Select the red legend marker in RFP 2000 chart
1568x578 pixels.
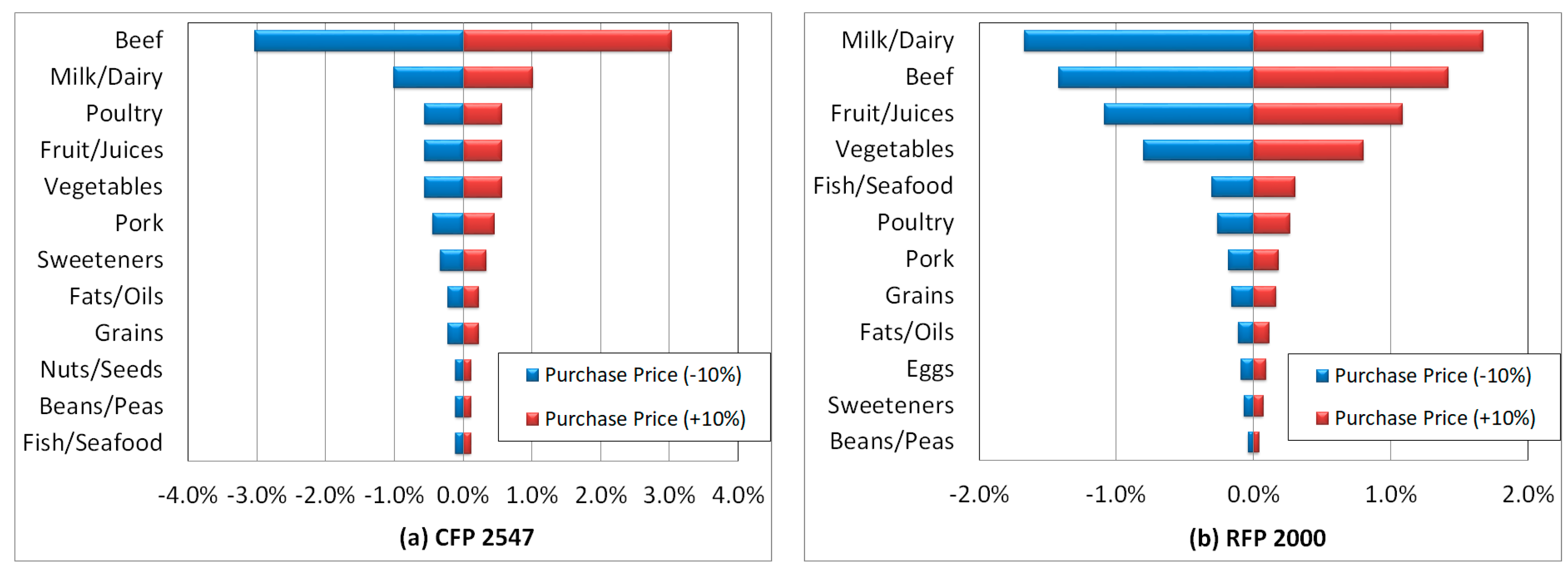click(x=1322, y=418)
